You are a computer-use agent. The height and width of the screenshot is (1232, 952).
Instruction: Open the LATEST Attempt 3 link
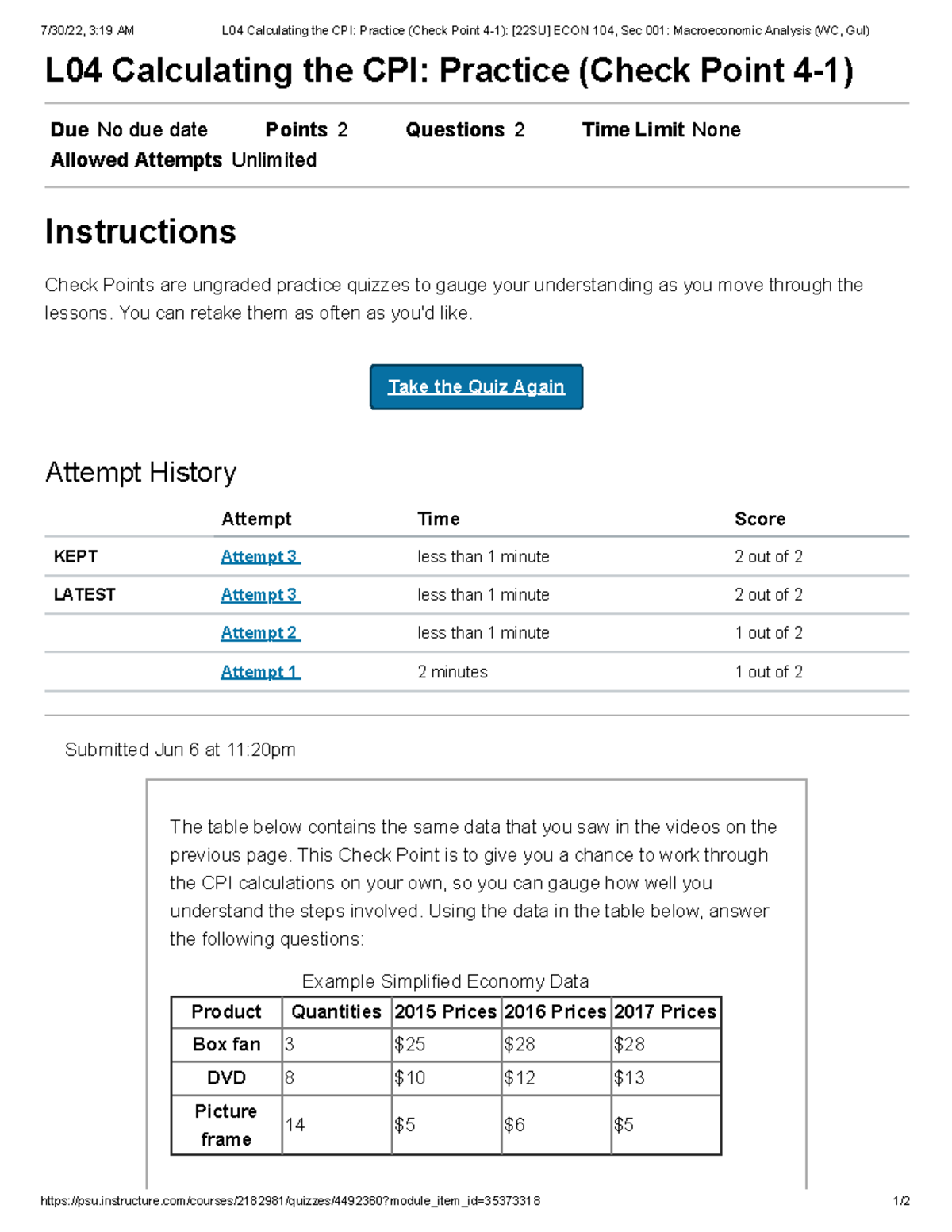pyautogui.click(x=259, y=594)
